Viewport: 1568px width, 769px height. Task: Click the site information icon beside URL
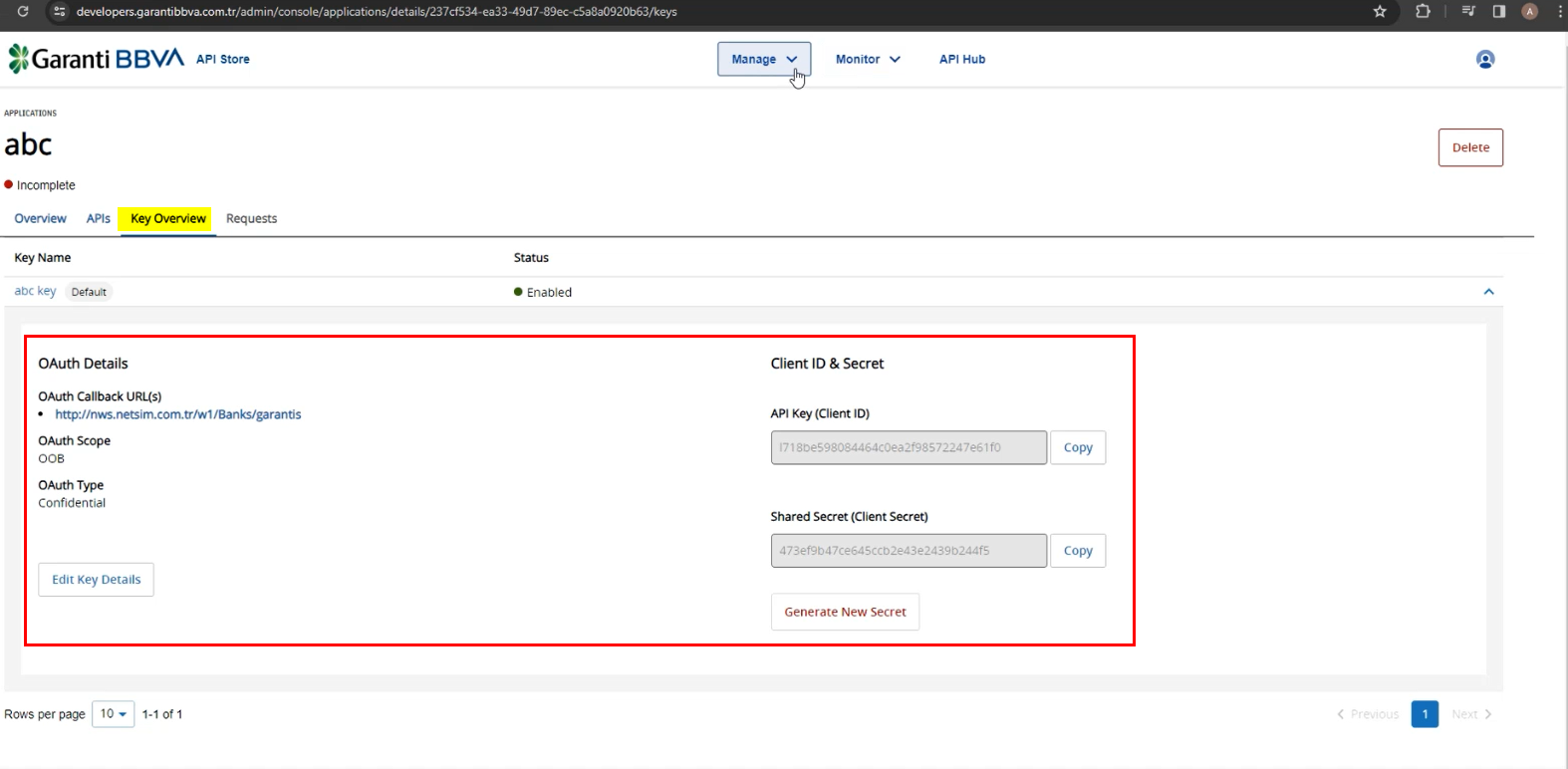tap(59, 12)
